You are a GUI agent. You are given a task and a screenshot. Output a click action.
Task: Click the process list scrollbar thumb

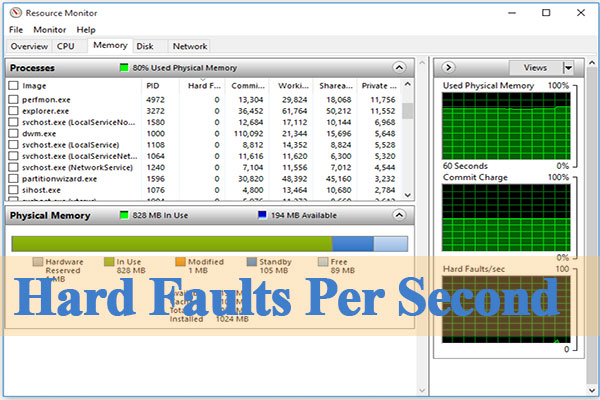tap(408, 111)
